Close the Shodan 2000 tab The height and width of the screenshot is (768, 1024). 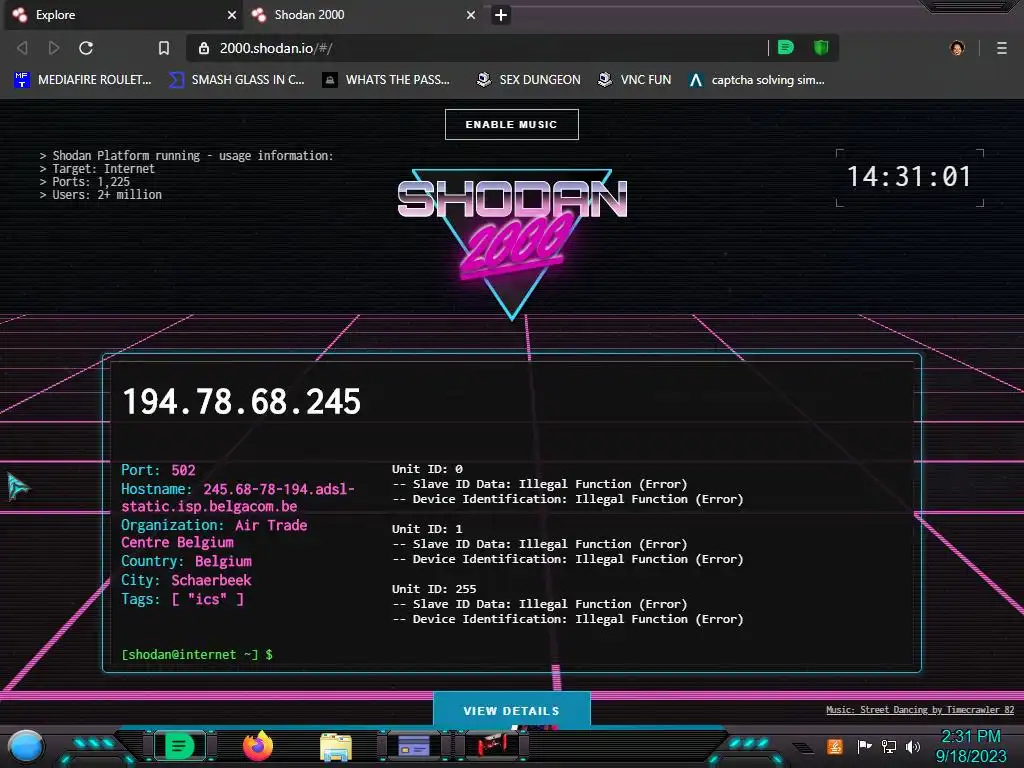(471, 15)
